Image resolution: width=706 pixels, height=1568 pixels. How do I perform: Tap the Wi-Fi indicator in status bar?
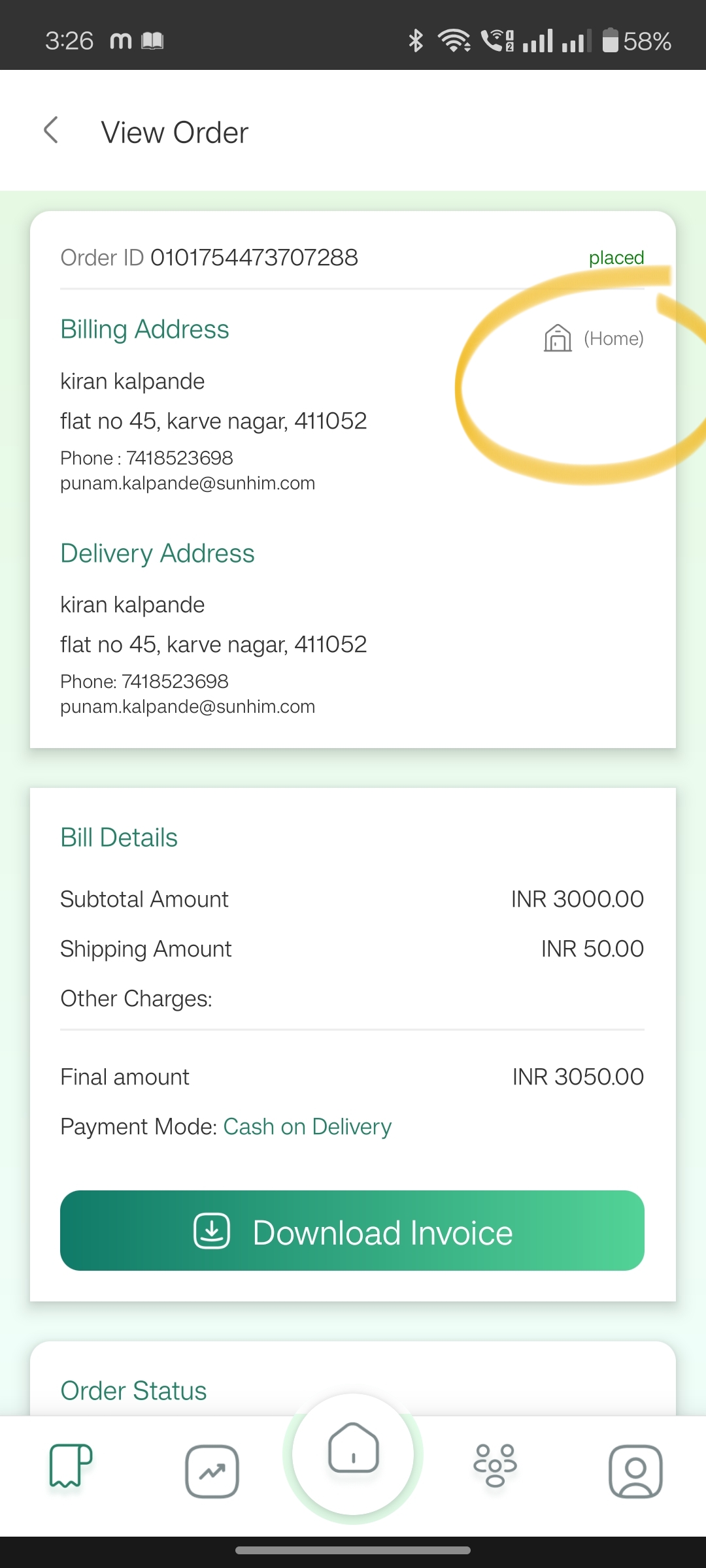pyautogui.click(x=454, y=41)
